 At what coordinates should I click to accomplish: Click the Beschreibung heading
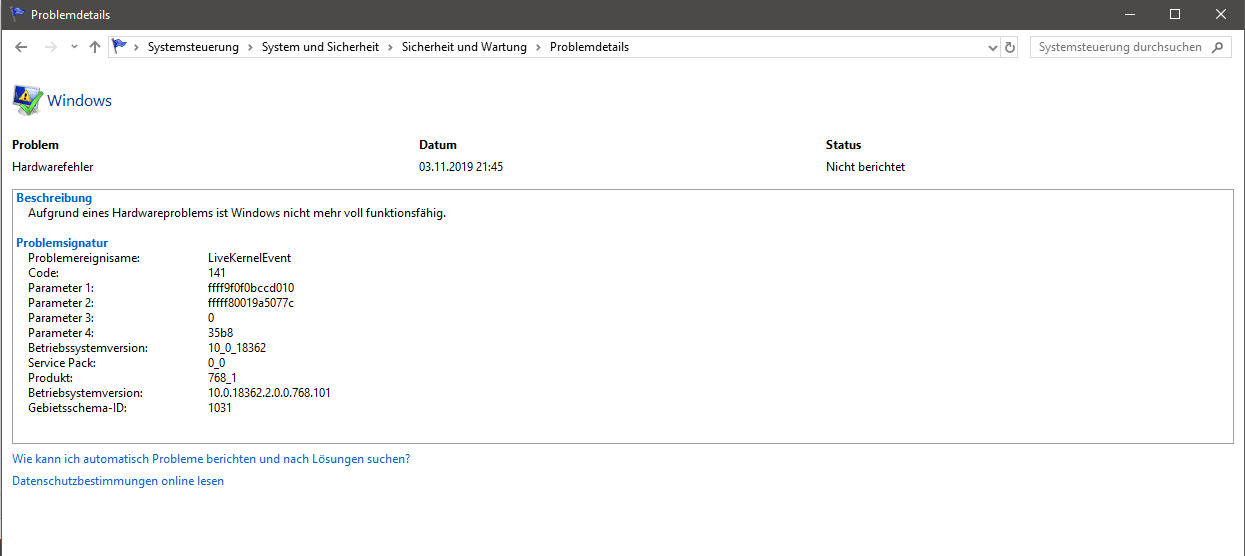click(54, 198)
